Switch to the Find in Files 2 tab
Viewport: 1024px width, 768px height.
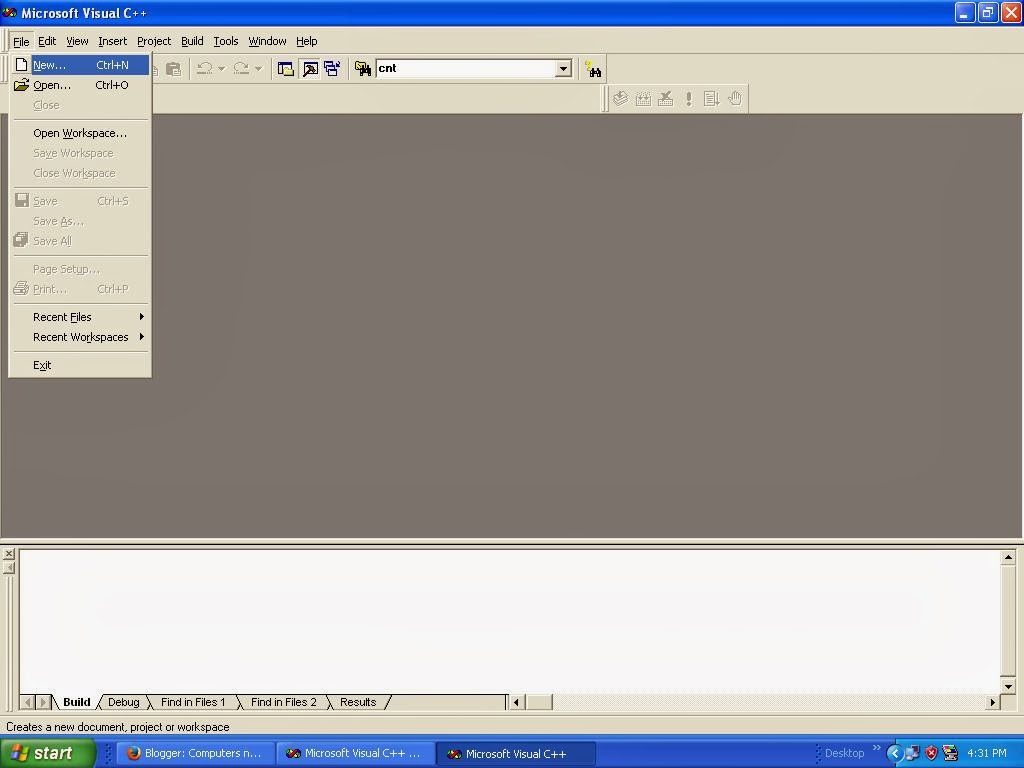(283, 702)
